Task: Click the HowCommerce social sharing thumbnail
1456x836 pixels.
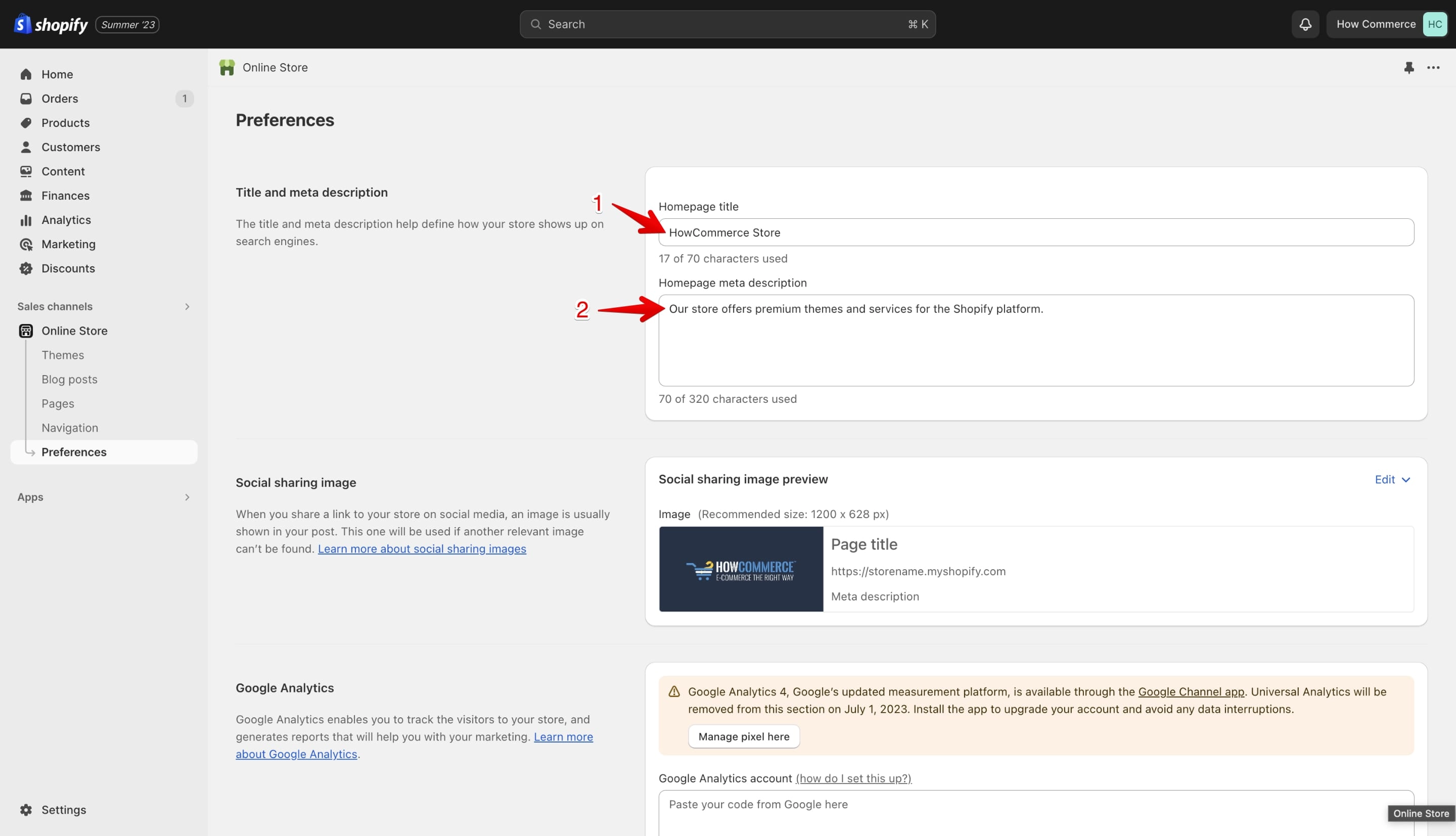Action: click(x=741, y=569)
